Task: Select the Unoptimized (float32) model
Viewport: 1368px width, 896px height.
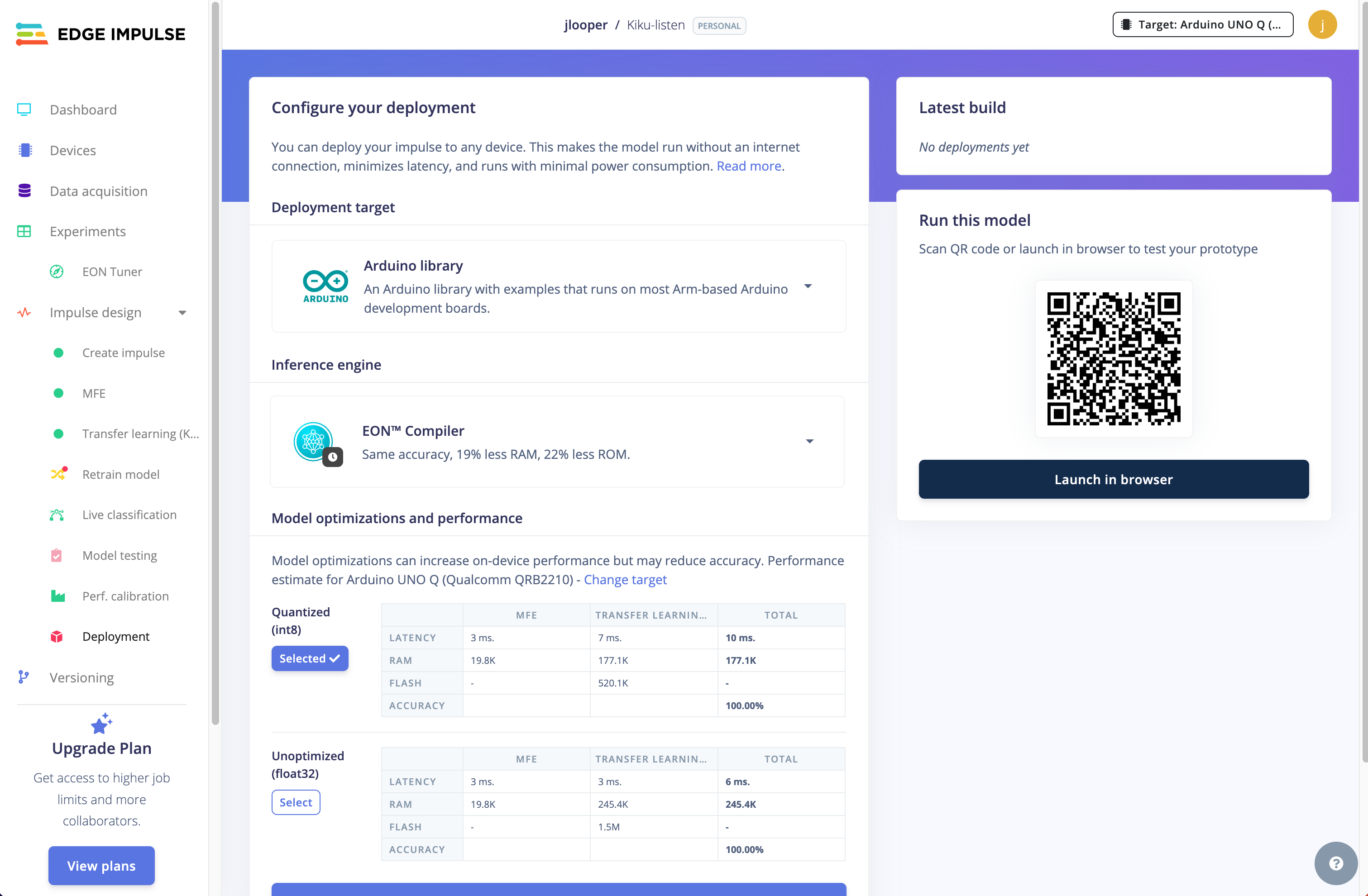Action: (296, 802)
